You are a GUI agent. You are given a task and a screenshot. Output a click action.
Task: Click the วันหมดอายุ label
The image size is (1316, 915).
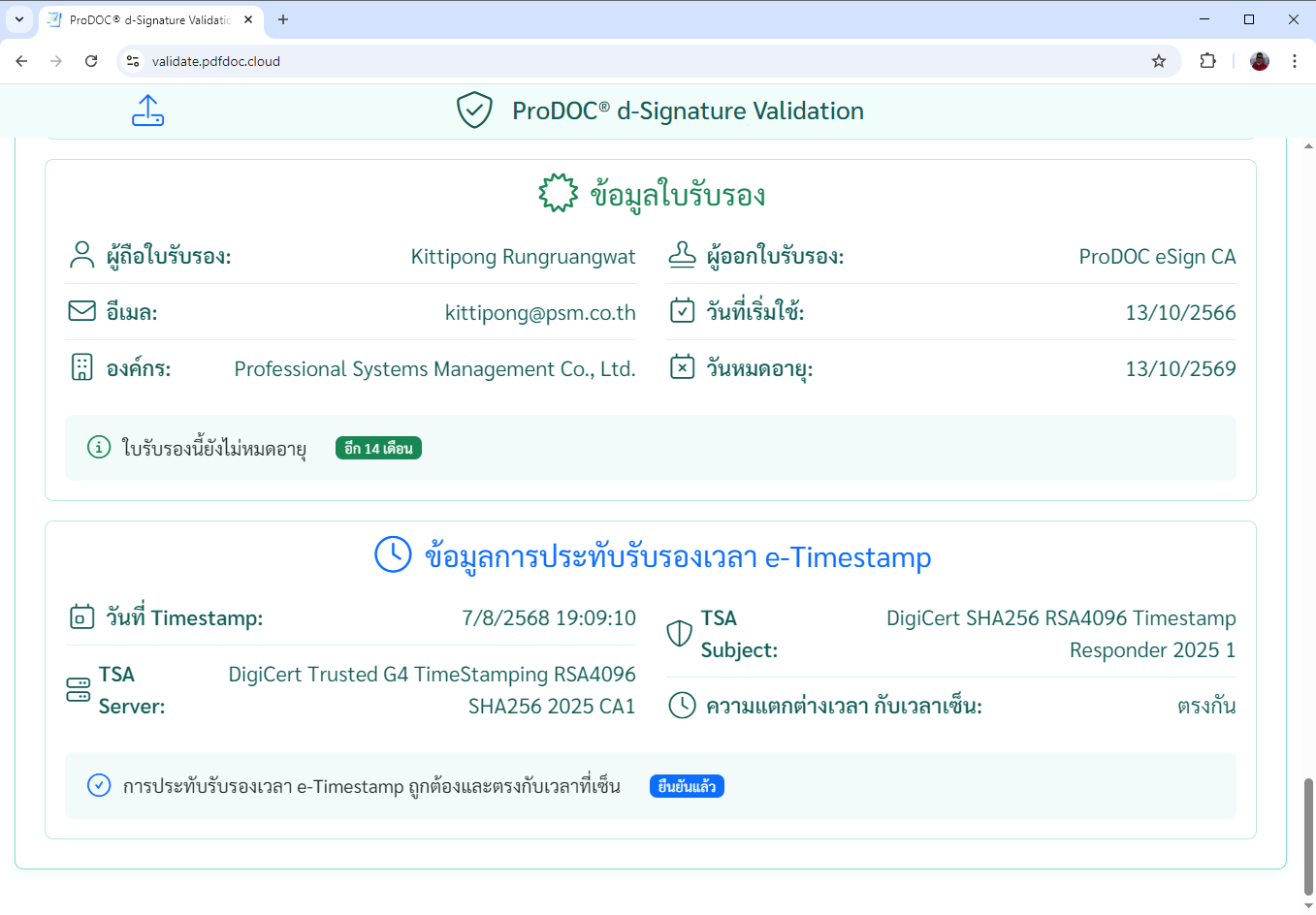point(759,369)
